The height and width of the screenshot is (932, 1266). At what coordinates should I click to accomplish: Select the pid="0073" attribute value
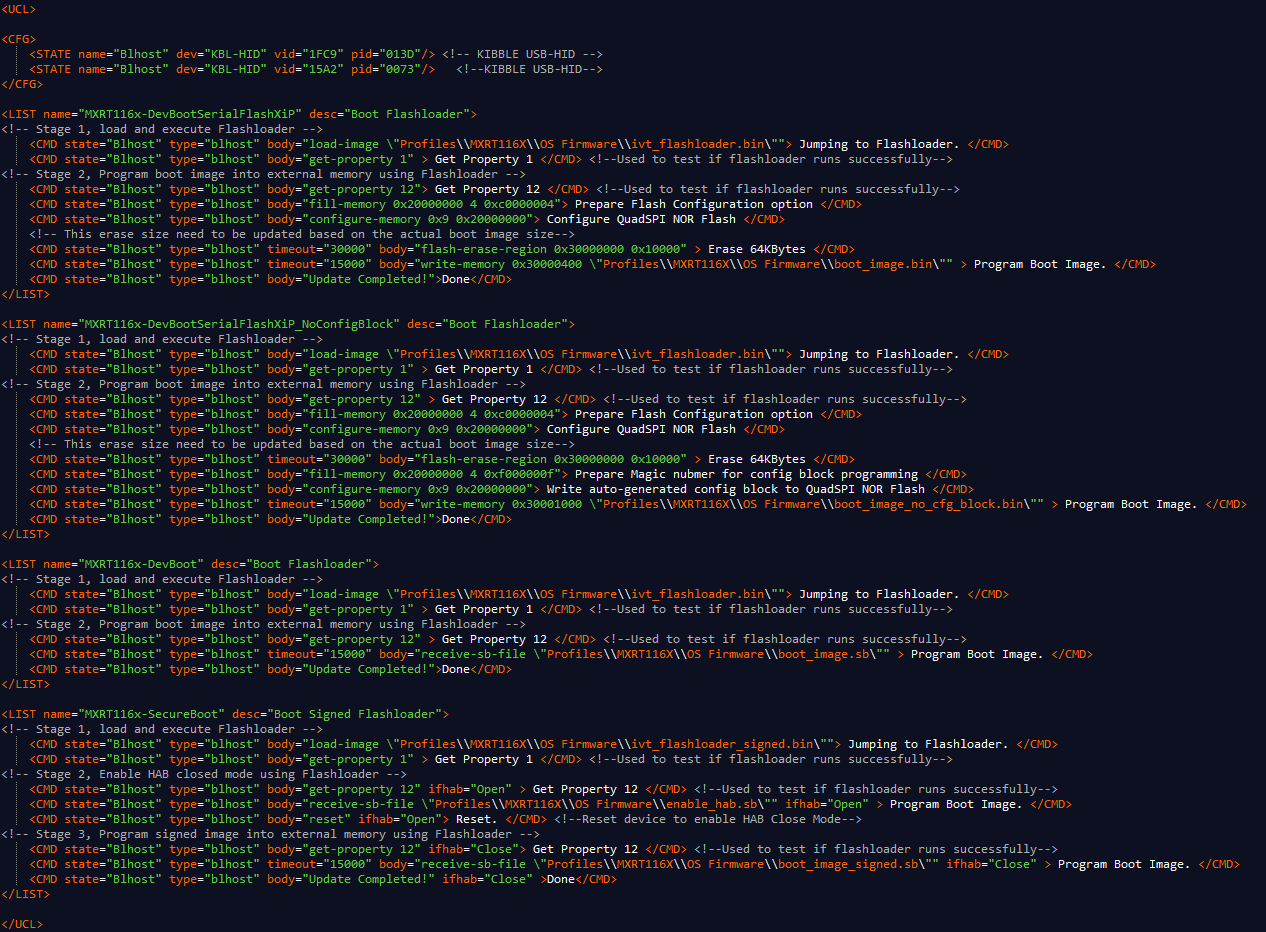click(399, 69)
